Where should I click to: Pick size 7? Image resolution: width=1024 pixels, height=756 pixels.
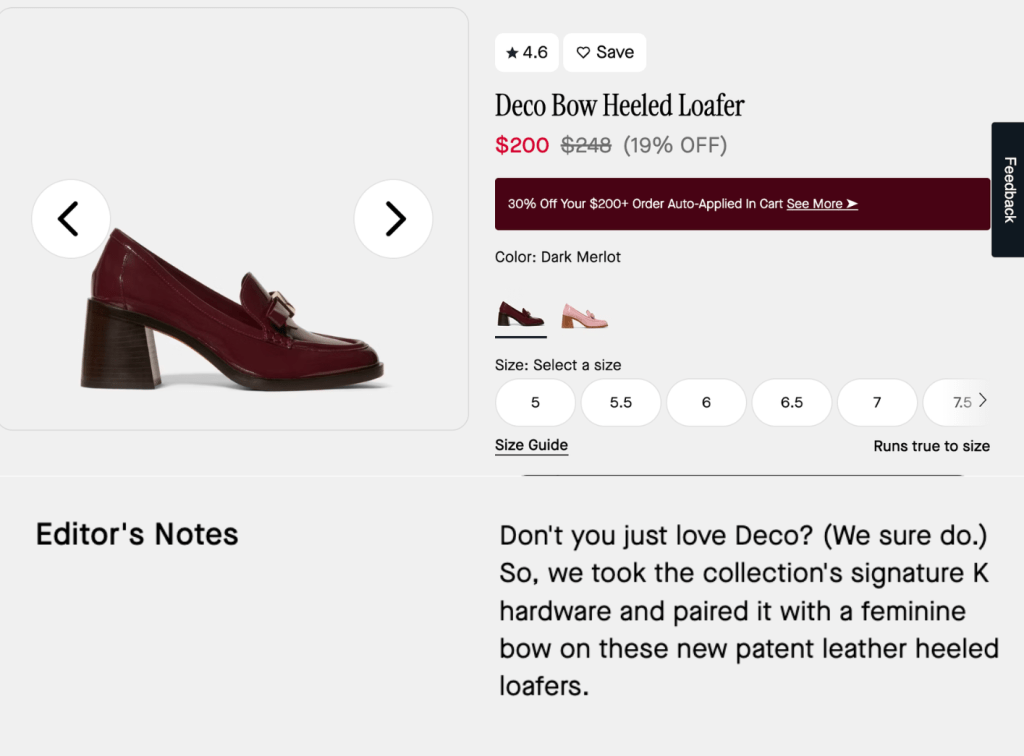[877, 402]
